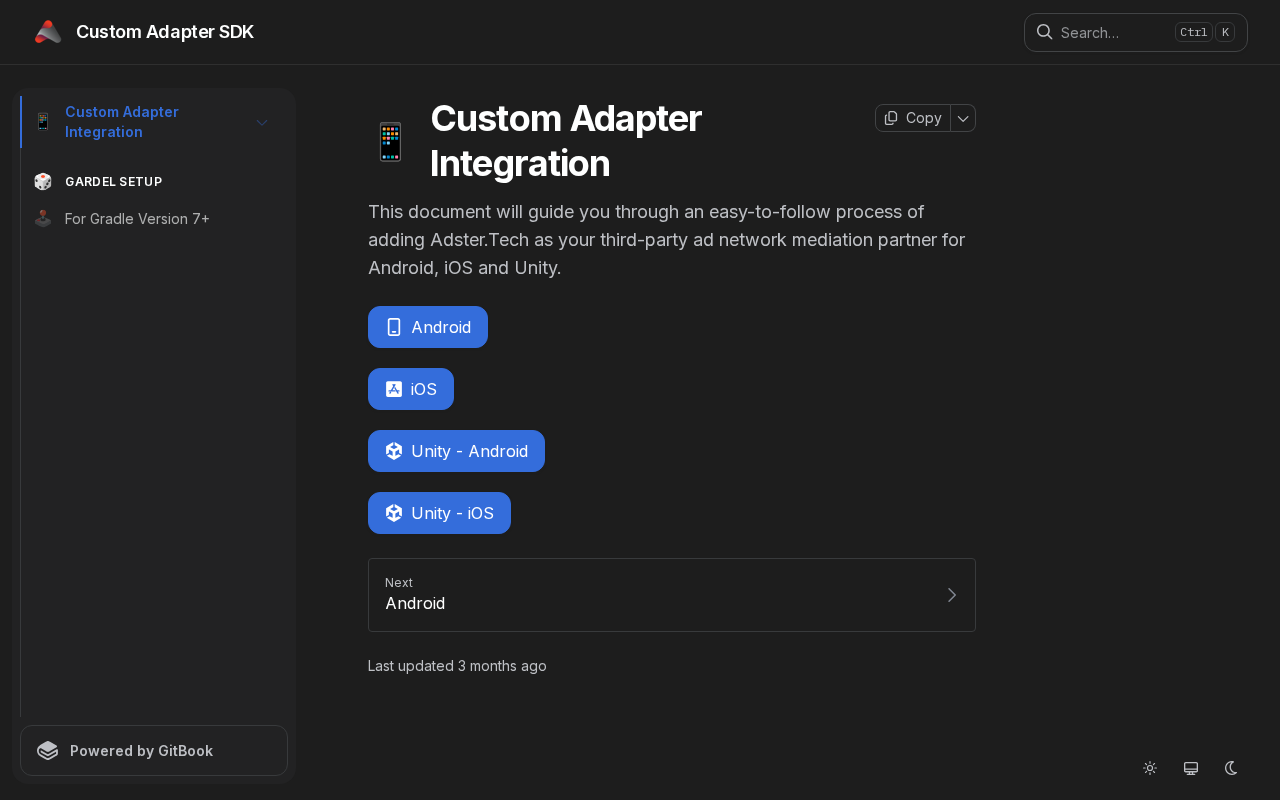
Task: Switch to light theme with sun icon
Action: (x=1150, y=768)
